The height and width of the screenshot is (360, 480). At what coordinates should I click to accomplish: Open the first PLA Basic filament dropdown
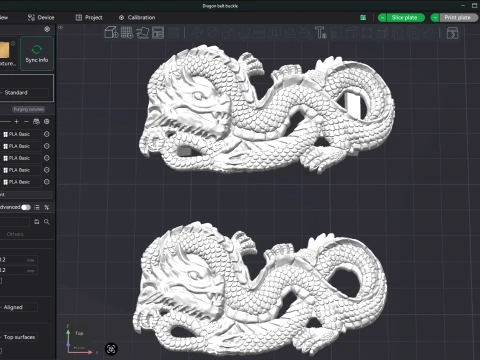click(21, 134)
